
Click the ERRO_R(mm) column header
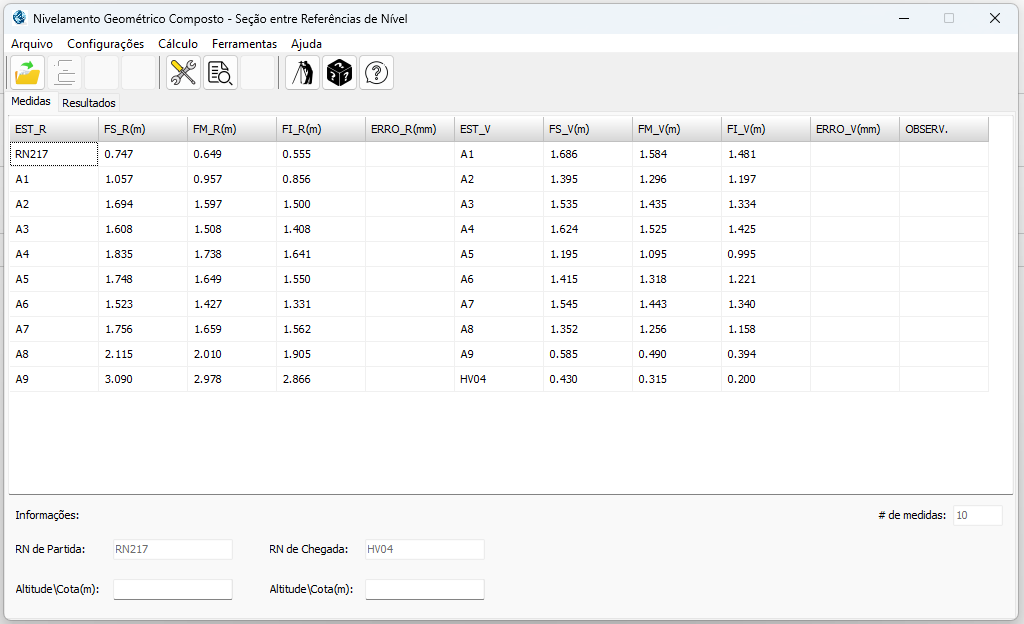(409, 129)
